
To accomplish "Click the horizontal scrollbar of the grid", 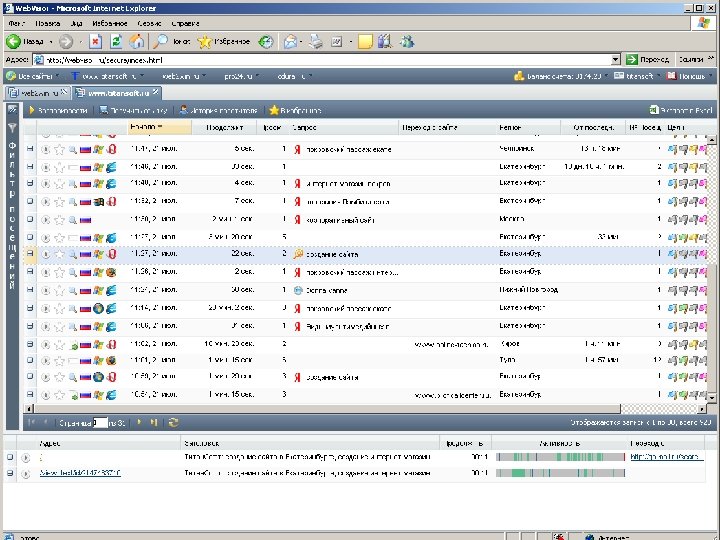I will (x=327, y=409).
